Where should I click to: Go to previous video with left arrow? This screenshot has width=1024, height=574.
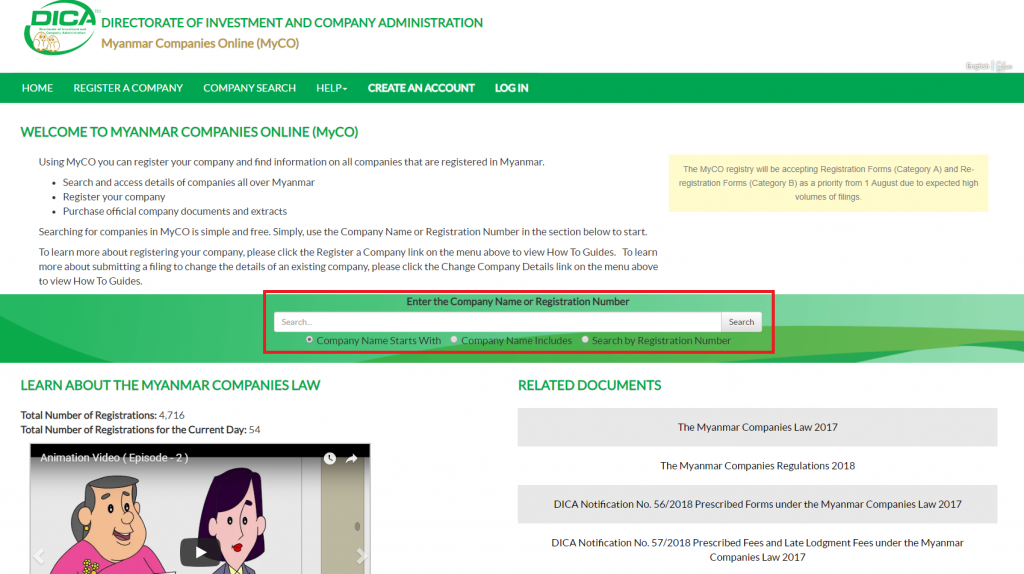pos(39,556)
